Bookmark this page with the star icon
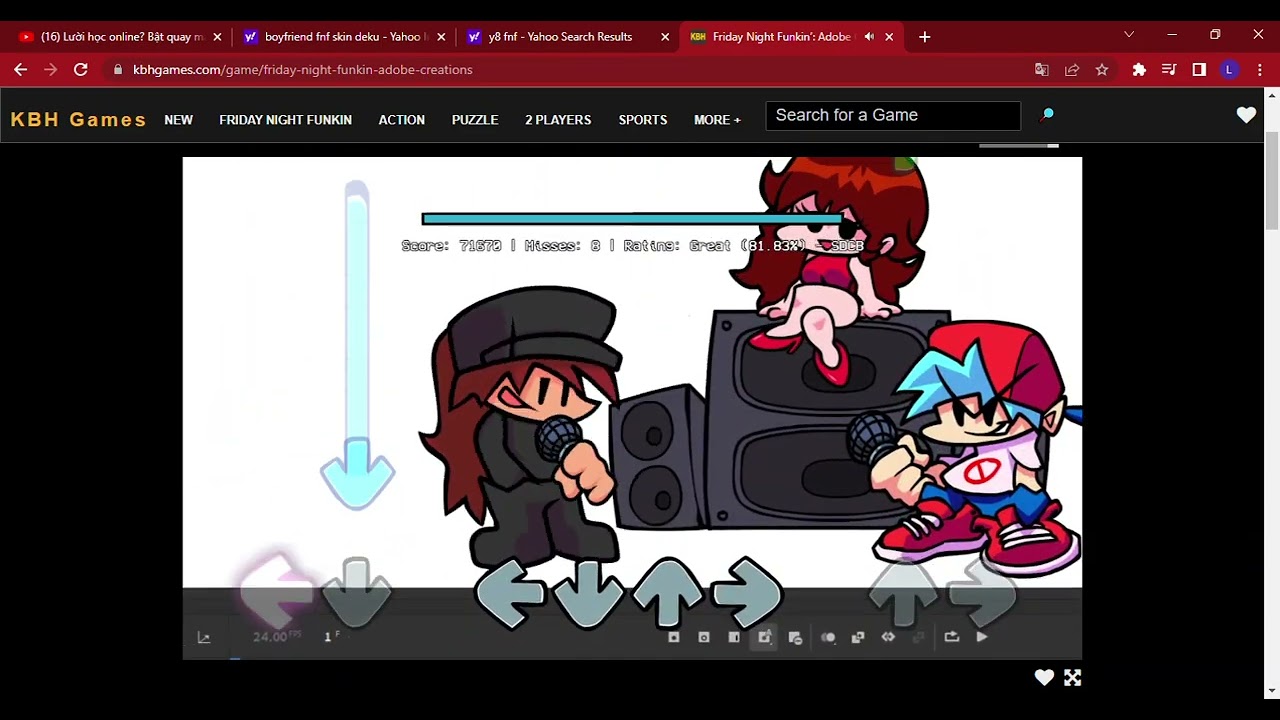 point(1102,70)
